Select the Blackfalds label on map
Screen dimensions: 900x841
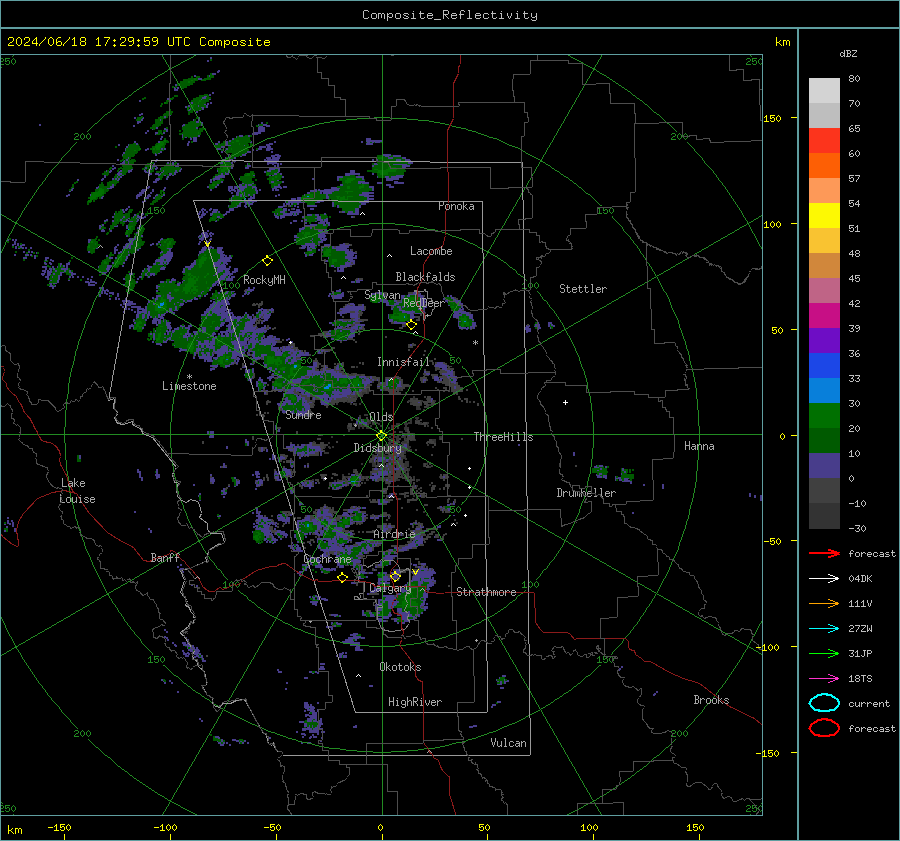click(425, 277)
